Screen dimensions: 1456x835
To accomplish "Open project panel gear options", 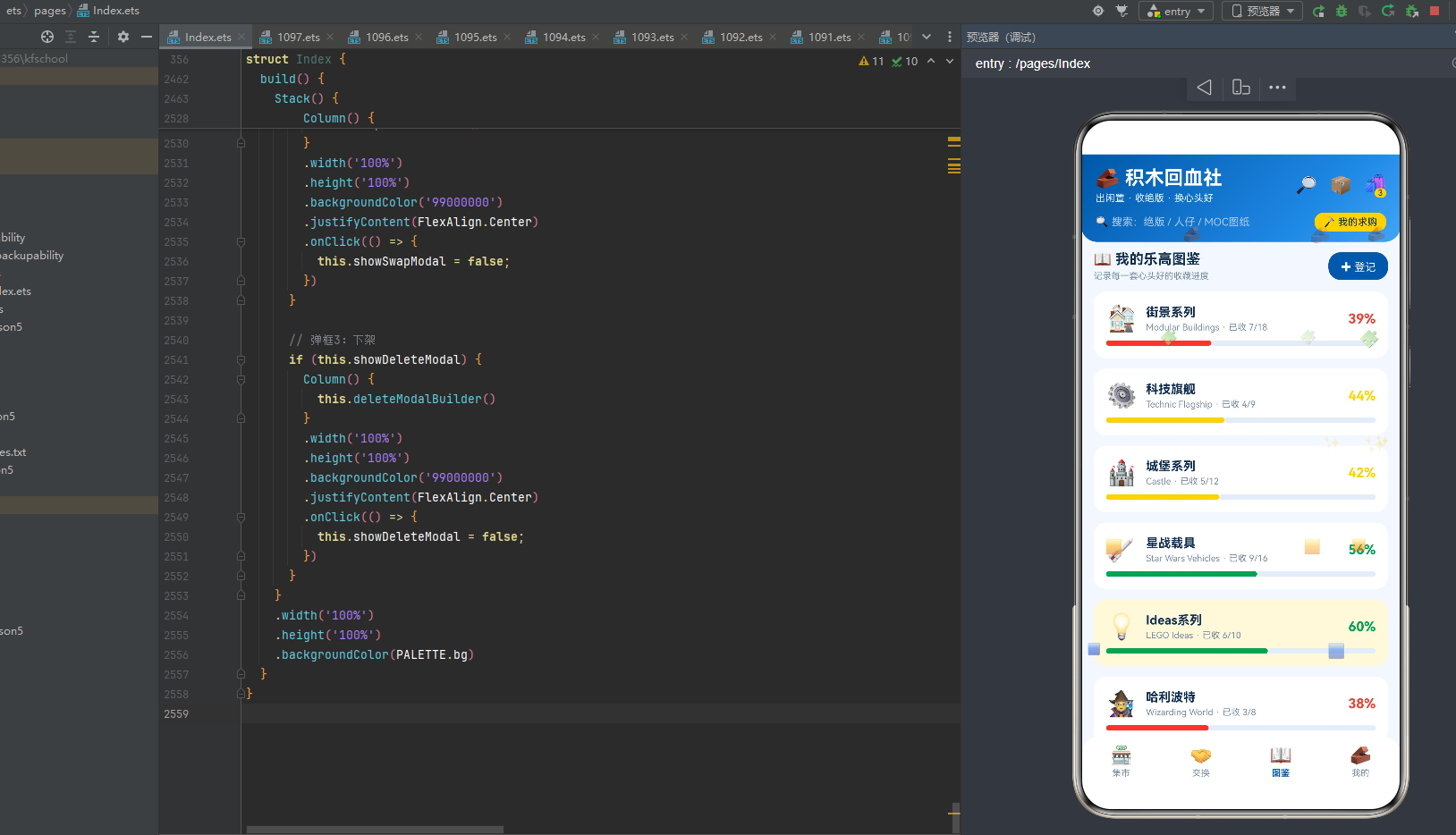I will (x=123, y=37).
